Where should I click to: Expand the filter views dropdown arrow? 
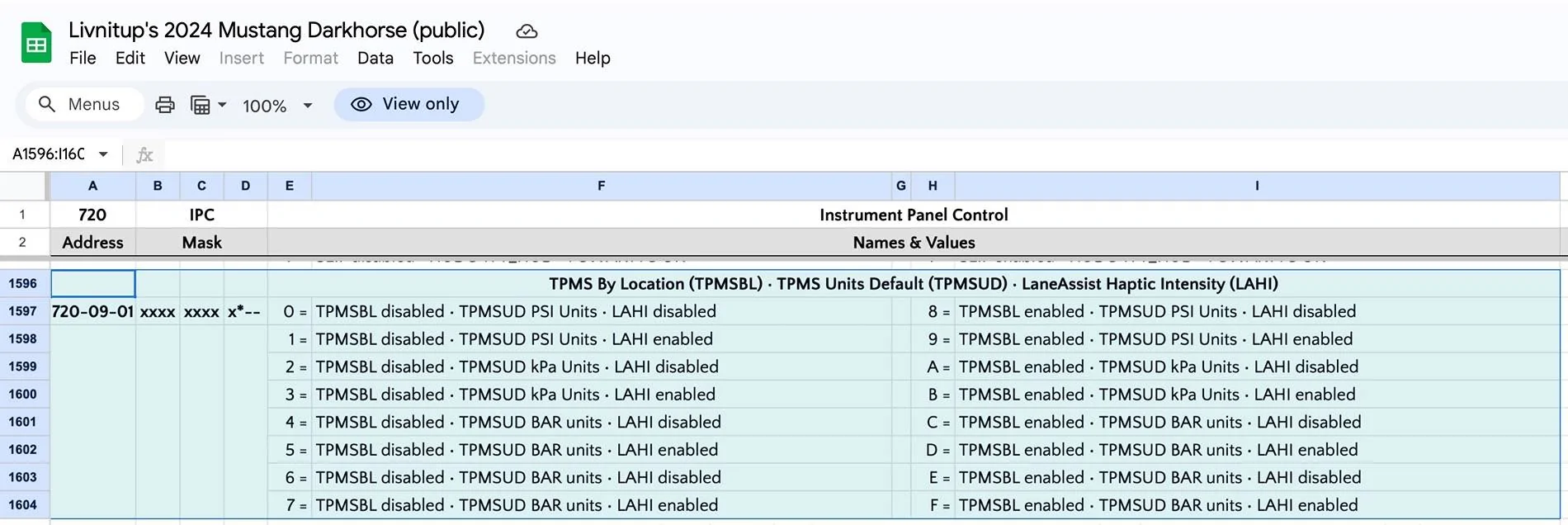tap(222, 105)
